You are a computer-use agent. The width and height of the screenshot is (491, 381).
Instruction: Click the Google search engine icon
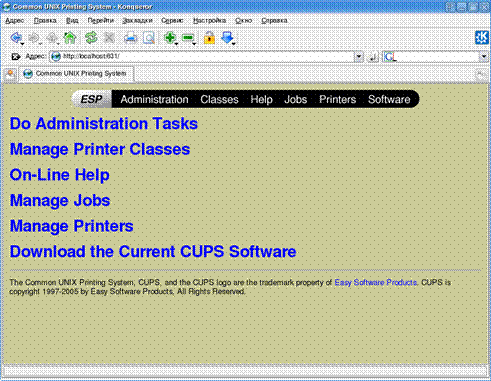(x=390, y=57)
